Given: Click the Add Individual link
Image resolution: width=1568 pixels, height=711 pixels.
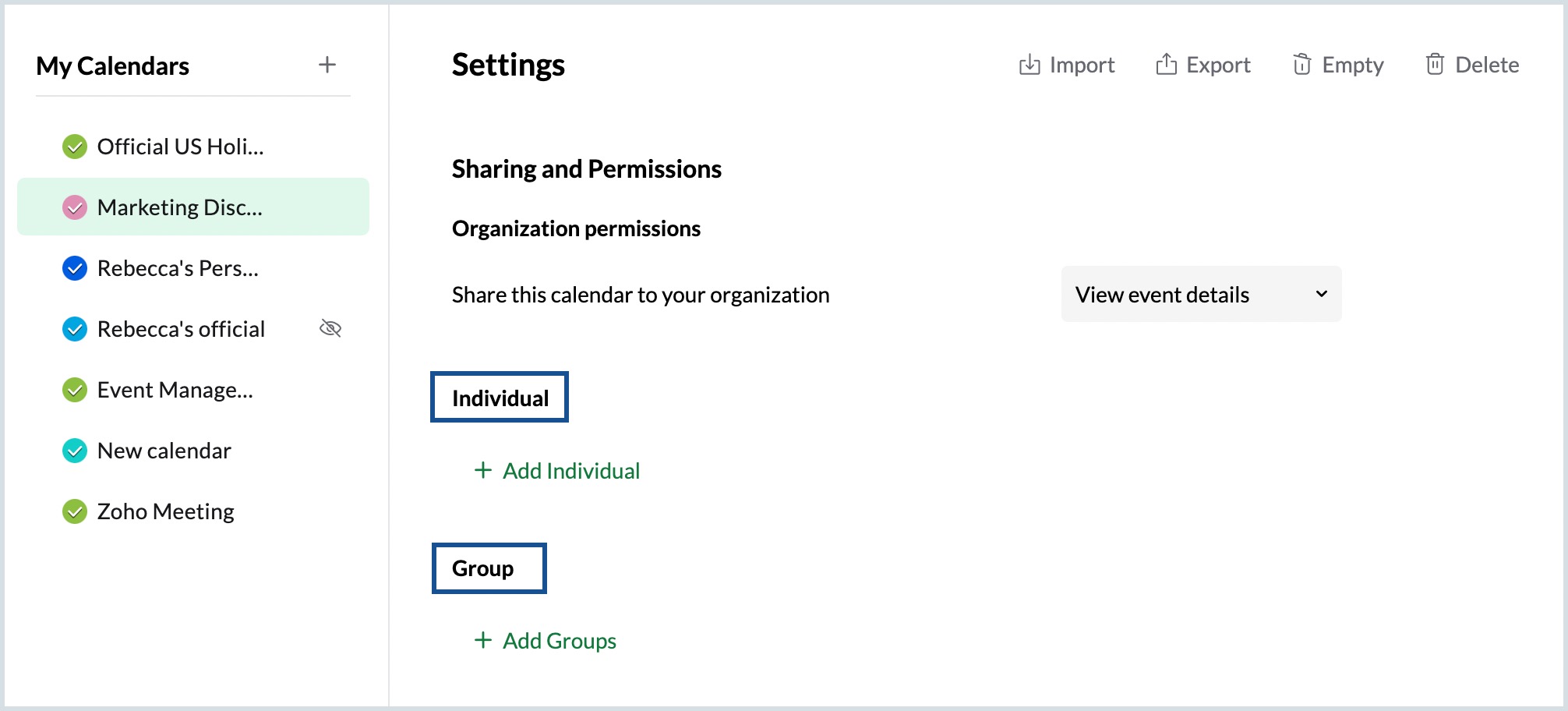Looking at the screenshot, I should 570,471.
